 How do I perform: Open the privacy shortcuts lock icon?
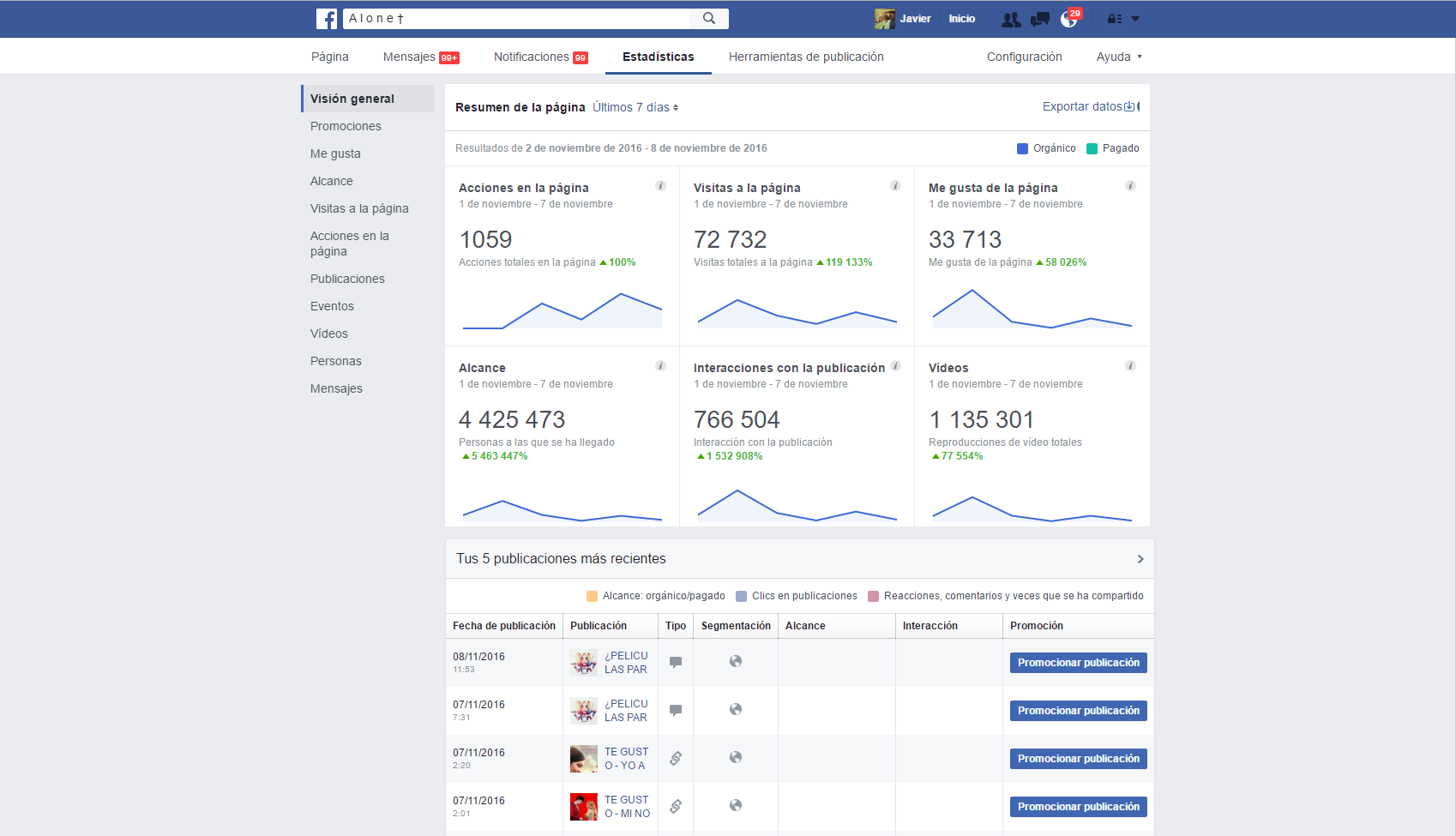pos(1115,19)
